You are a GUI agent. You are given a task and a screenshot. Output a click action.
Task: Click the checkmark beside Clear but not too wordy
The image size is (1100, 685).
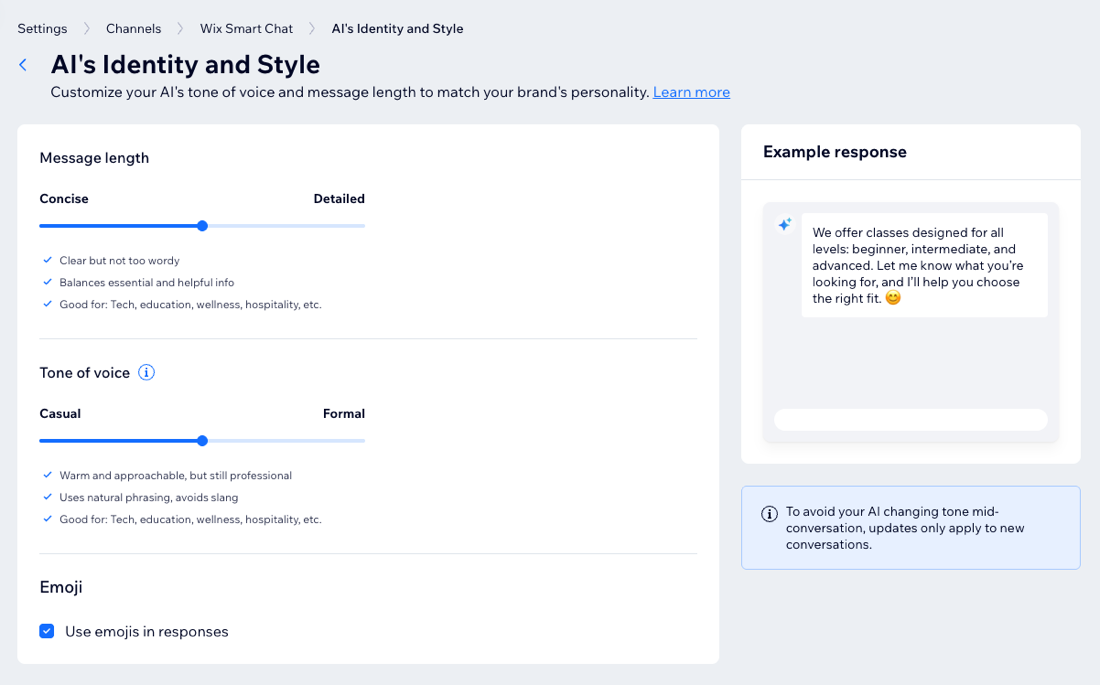click(x=46, y=260)
